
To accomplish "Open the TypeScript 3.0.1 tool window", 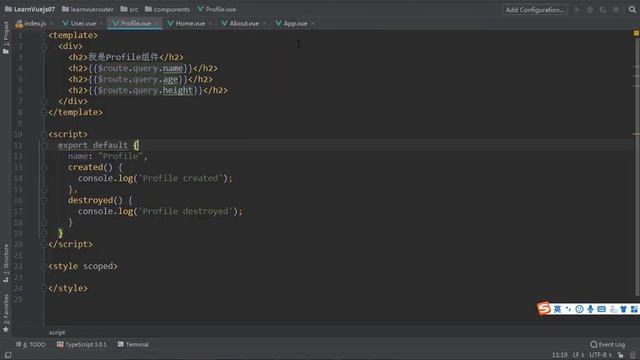I will coord(82,344).
